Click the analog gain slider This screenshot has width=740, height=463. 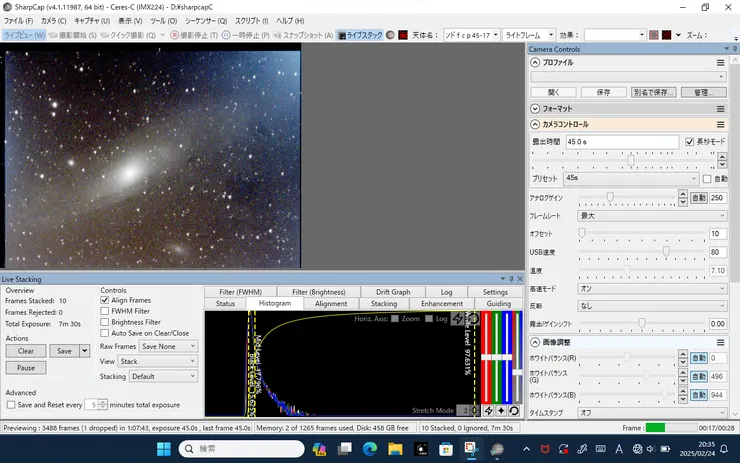[x=610, y=198]
